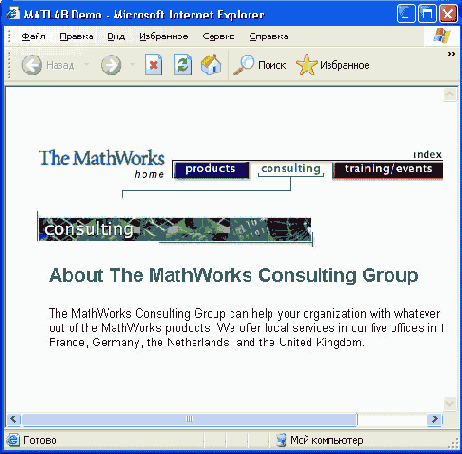
Task: Click the horizontal scrollbar left arrow
Action: [x=14, y=419]
